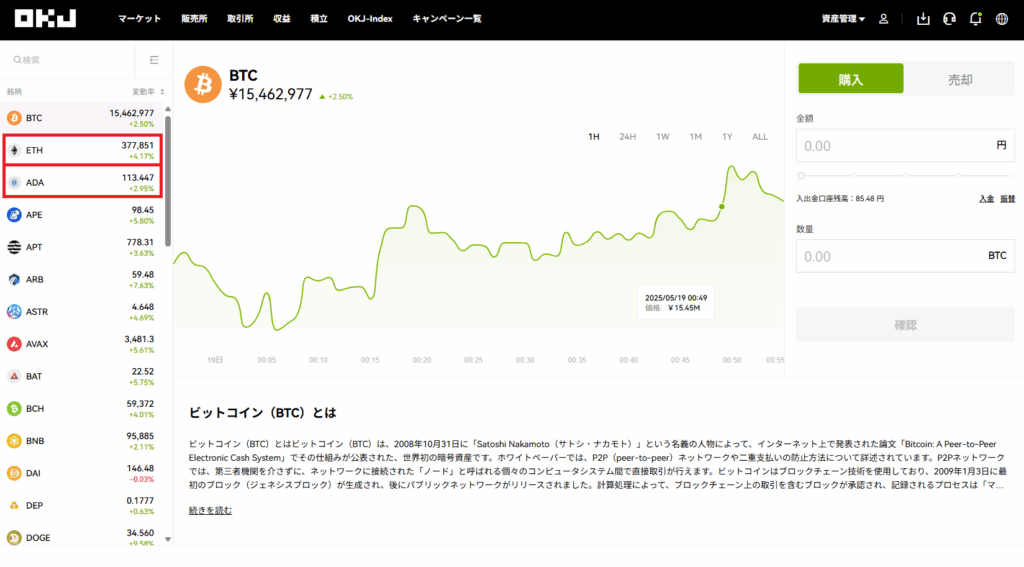The image size is (1024, 567).
Task: Click the 金額 amount input field
Action: [905, 146]
